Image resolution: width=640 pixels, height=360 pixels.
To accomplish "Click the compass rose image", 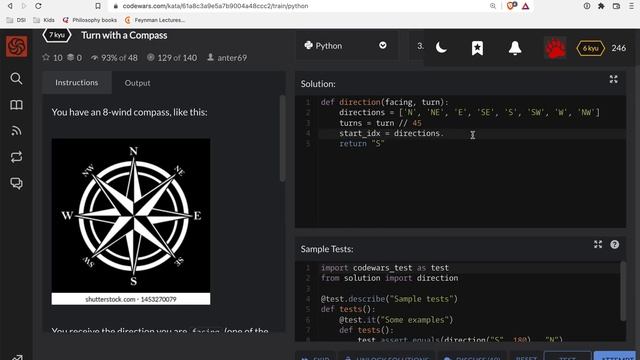I will click(131, 221).
